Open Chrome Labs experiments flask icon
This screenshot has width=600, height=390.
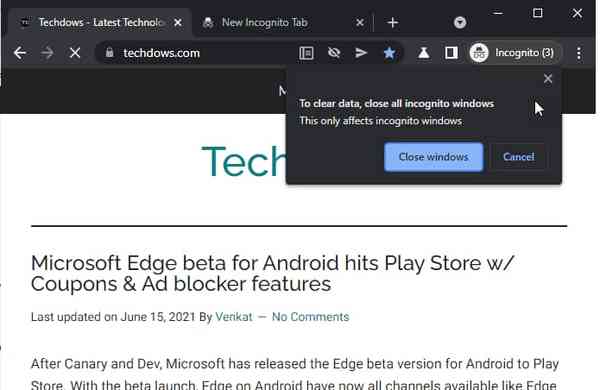tap(424, 53)
